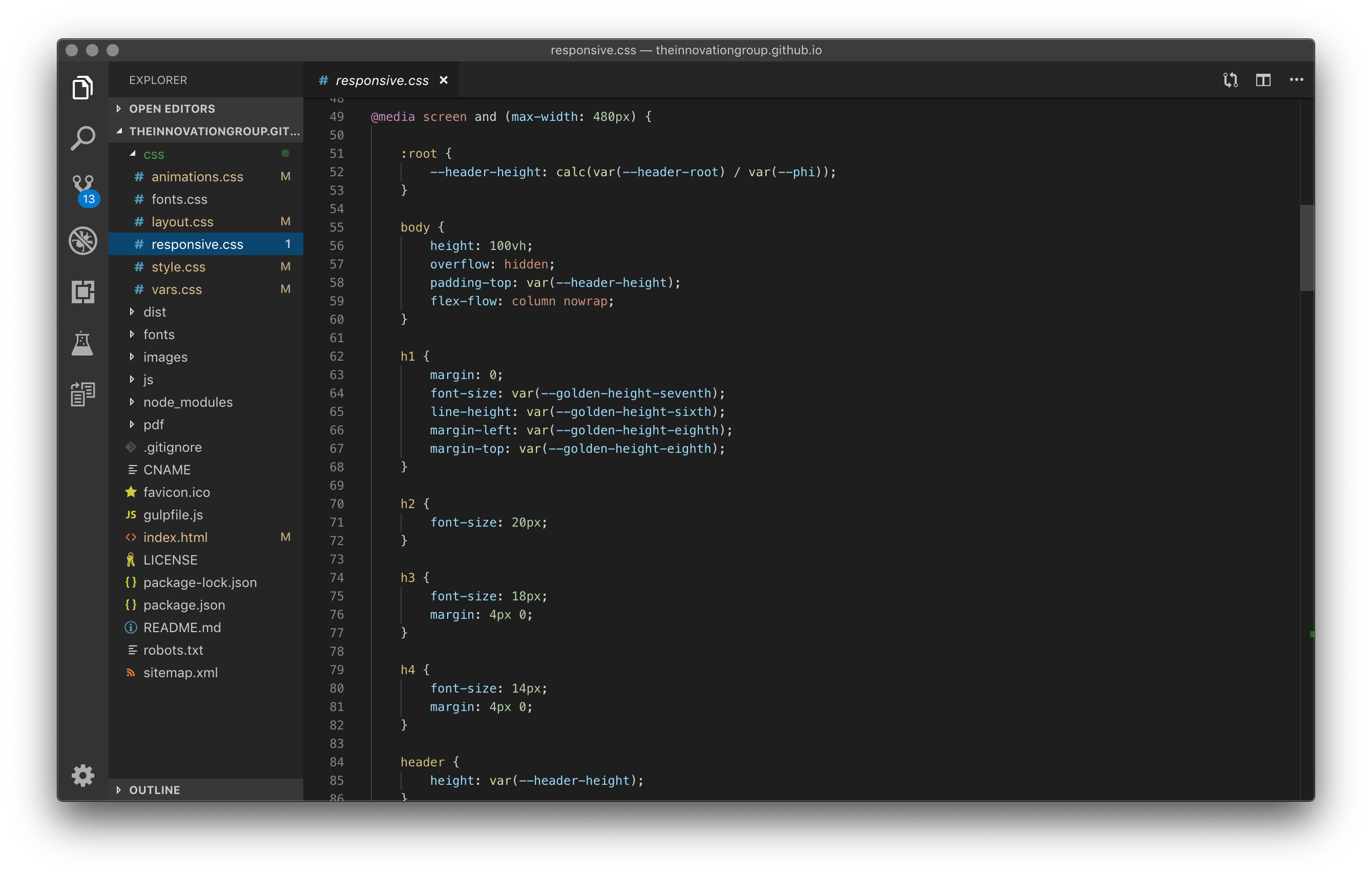Open the Search view in the activity bar
The width and height of the screenshot is (1372, 877).
82,138
